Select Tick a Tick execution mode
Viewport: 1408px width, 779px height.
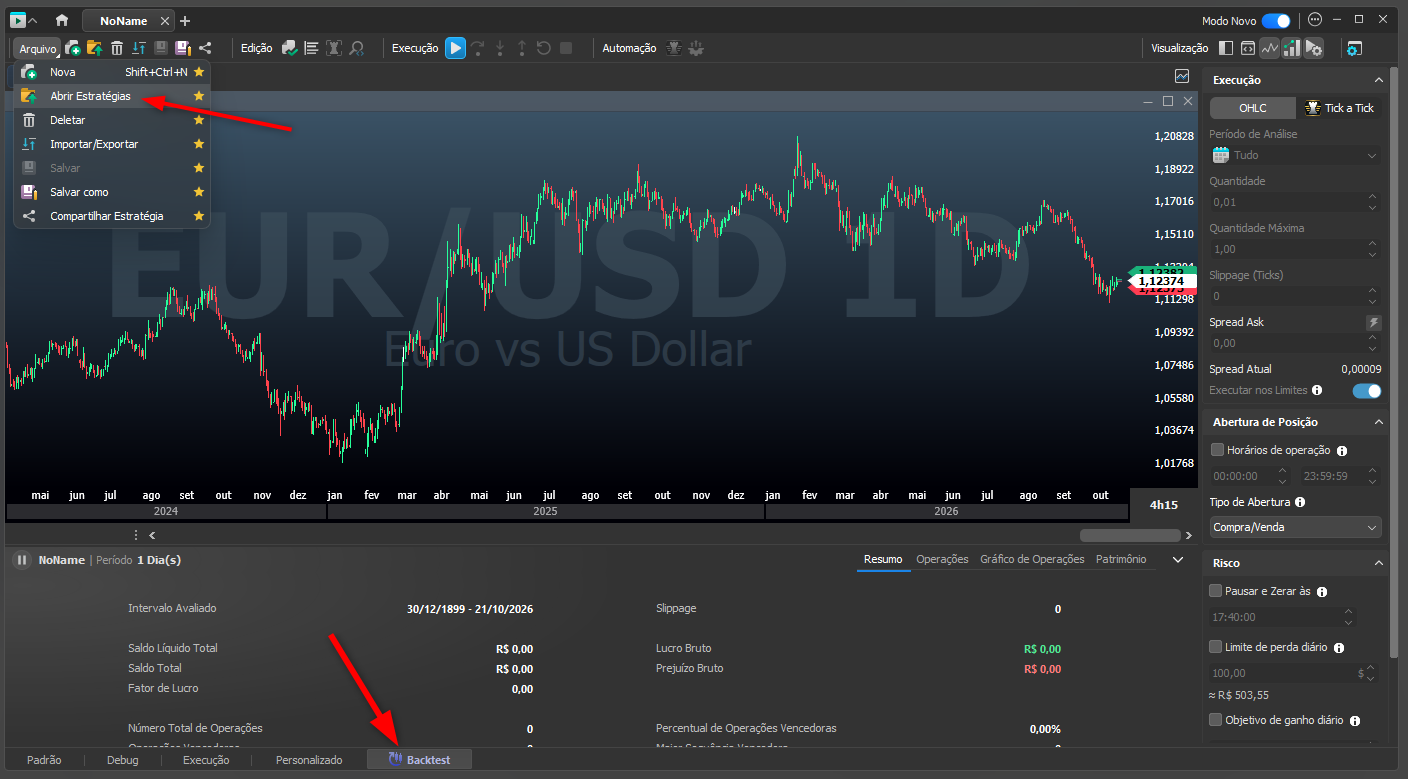[x=1339, y=108]
